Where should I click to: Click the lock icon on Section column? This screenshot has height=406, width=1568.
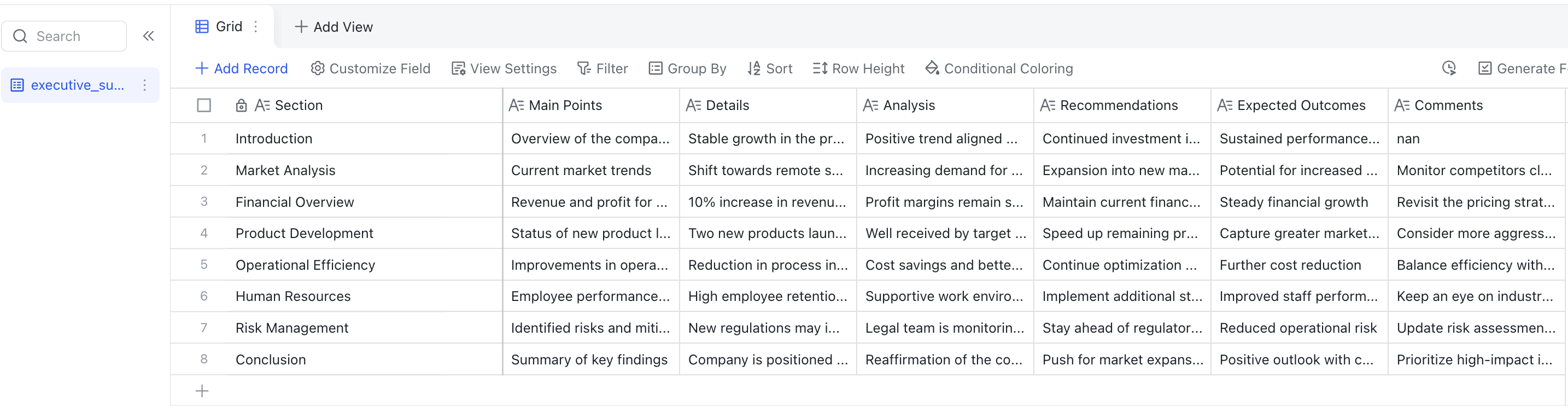coord(241,106)
